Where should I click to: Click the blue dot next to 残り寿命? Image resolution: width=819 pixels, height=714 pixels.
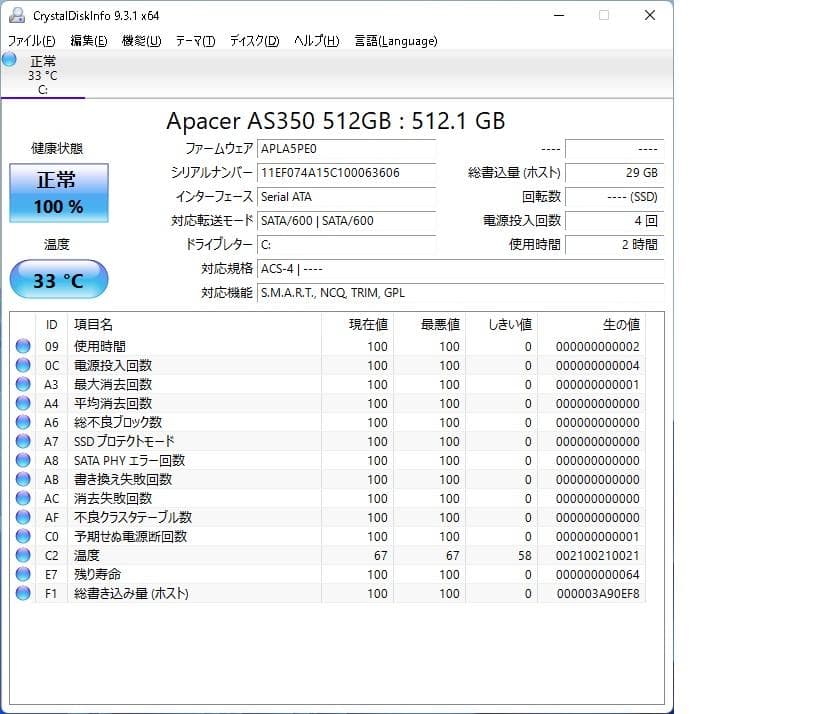(22, 575)
